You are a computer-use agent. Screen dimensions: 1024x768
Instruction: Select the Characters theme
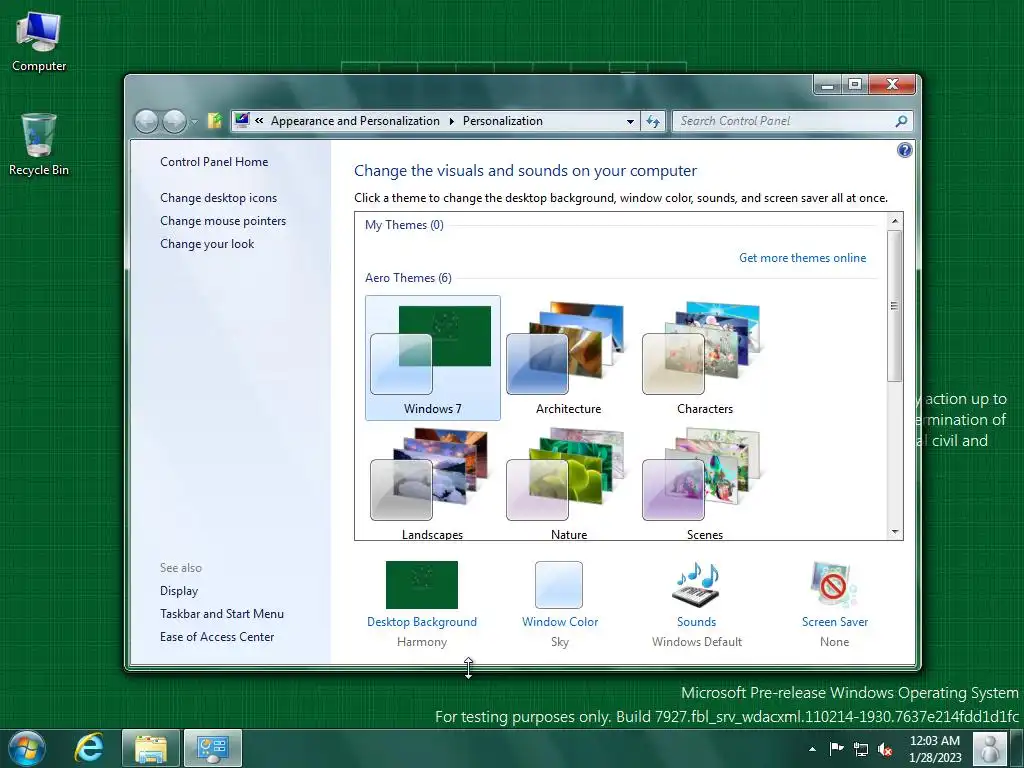(x=705, y=358)
